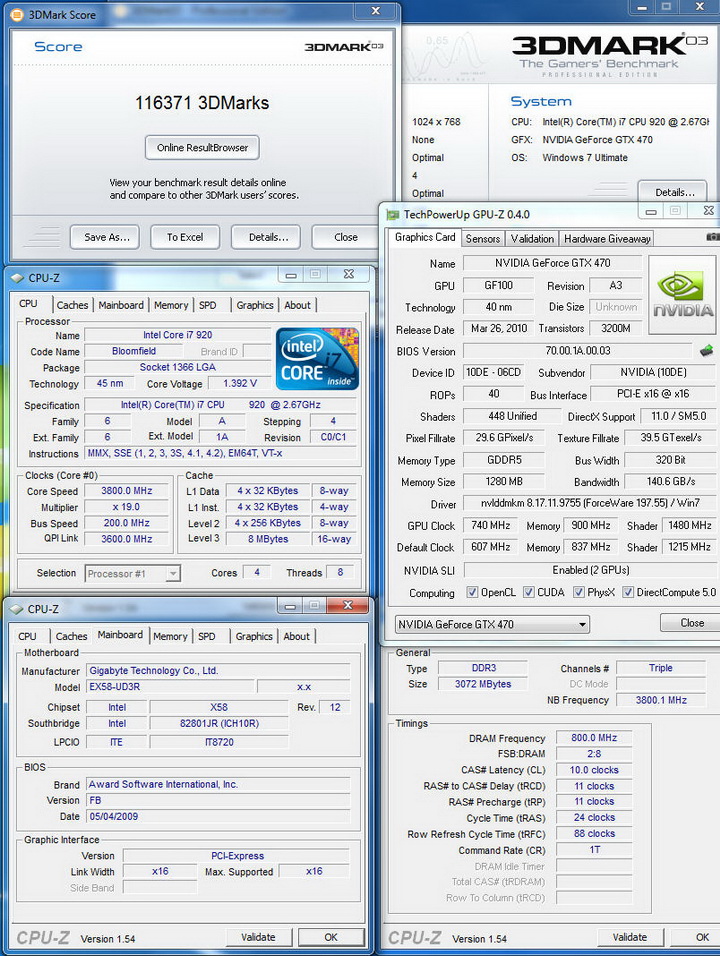This screenshot has height=956, width=720.
Task: Toggle the PhysX checkbox
Action: pos(579,592)
